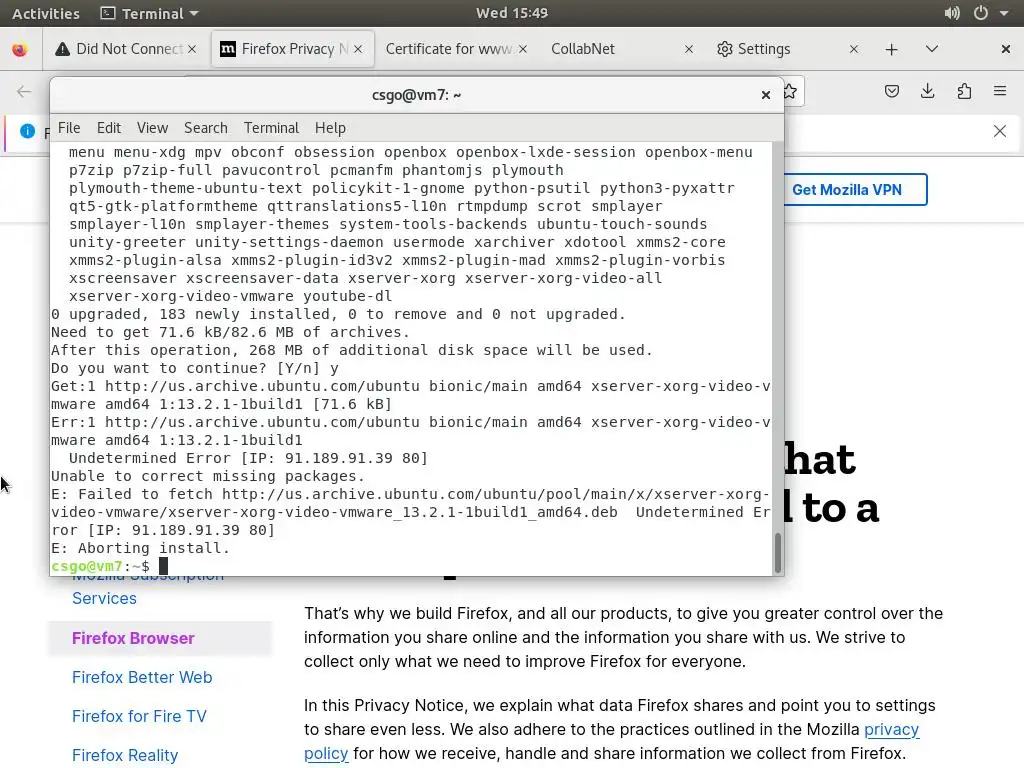This screenshot has width=1024, height=768.
Task: Open terminal File menu
Action: click(69, 128)
